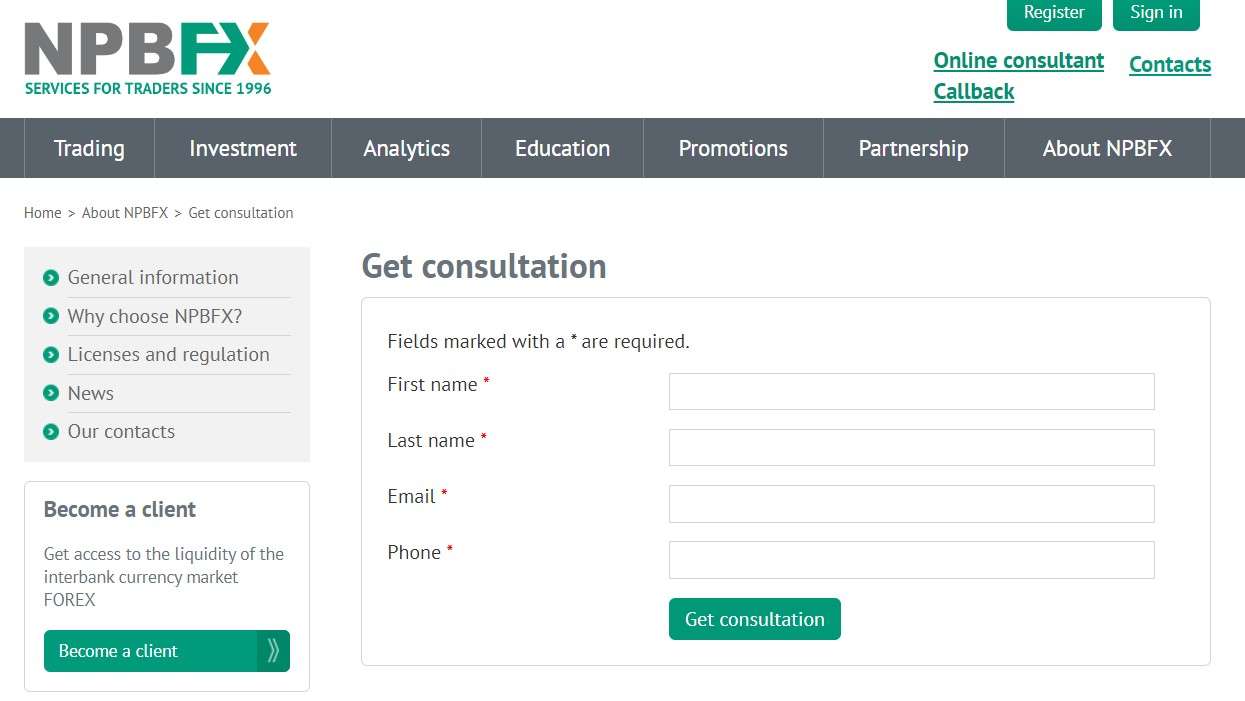Open the Trading menu
Screen dimensions: 1245x701
pos(89,148)
